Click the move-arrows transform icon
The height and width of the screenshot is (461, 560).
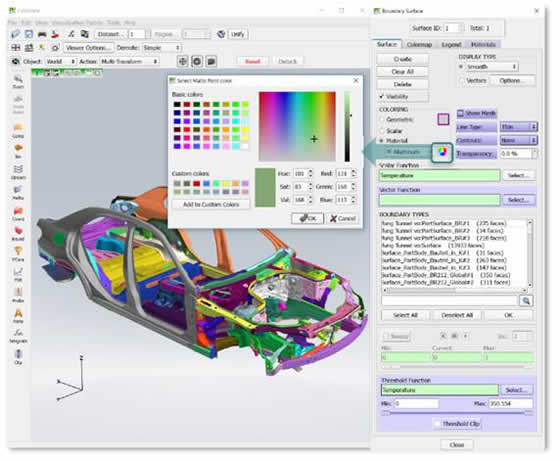(182, 61)
